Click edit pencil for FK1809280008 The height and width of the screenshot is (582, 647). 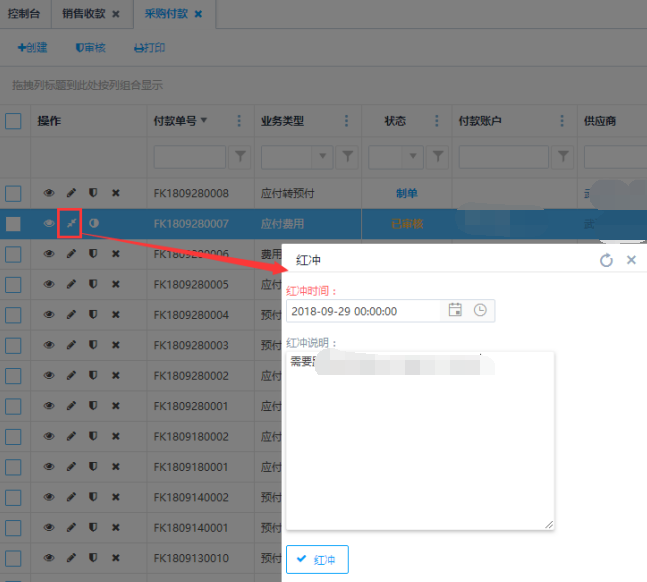coord(71,193)
